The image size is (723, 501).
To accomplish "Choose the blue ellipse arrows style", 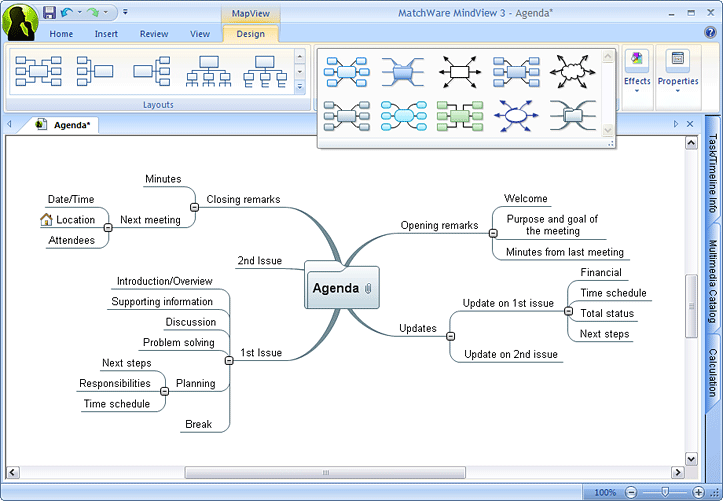I will click(516, 116).
